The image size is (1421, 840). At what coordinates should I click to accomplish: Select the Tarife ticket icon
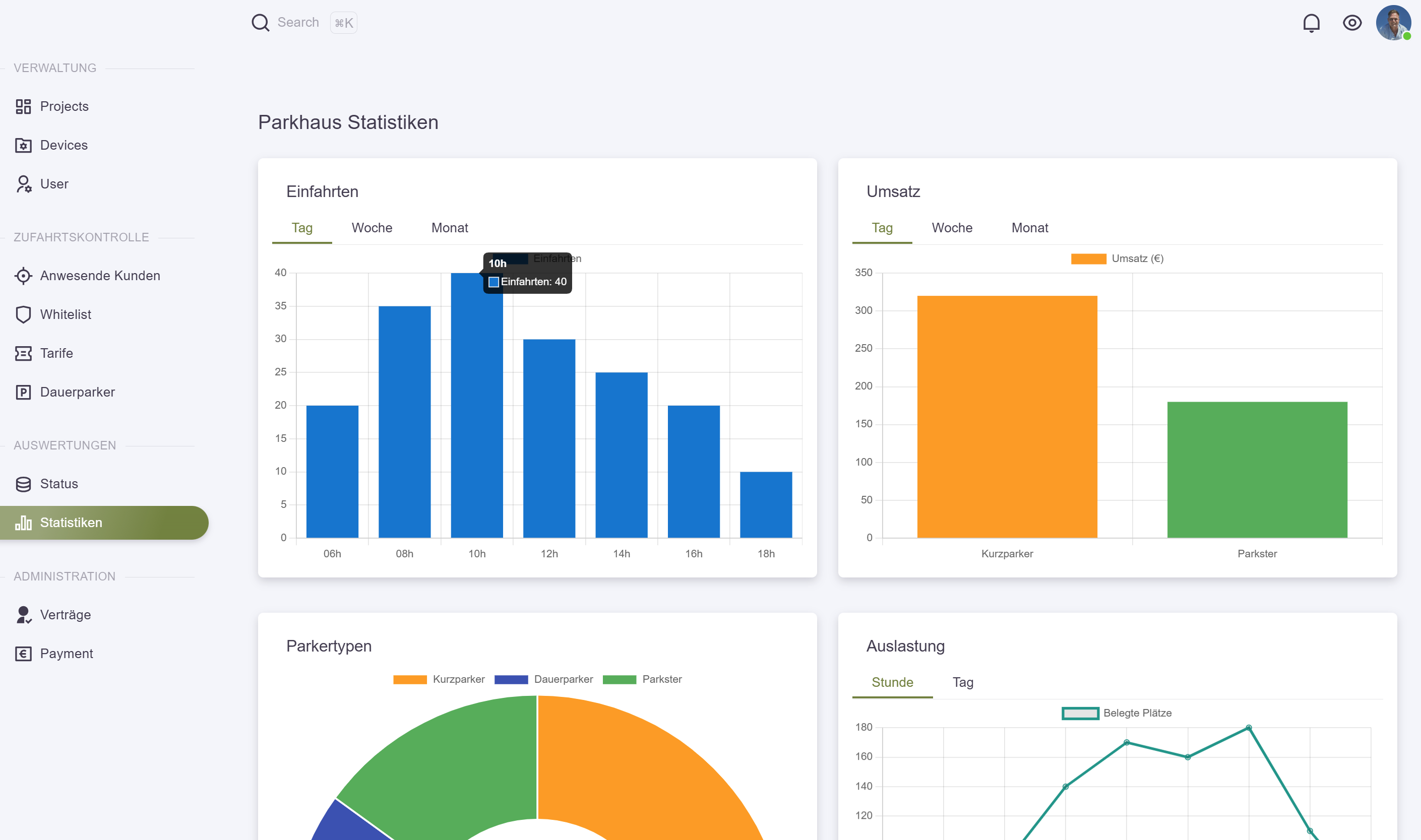[23, 353]
